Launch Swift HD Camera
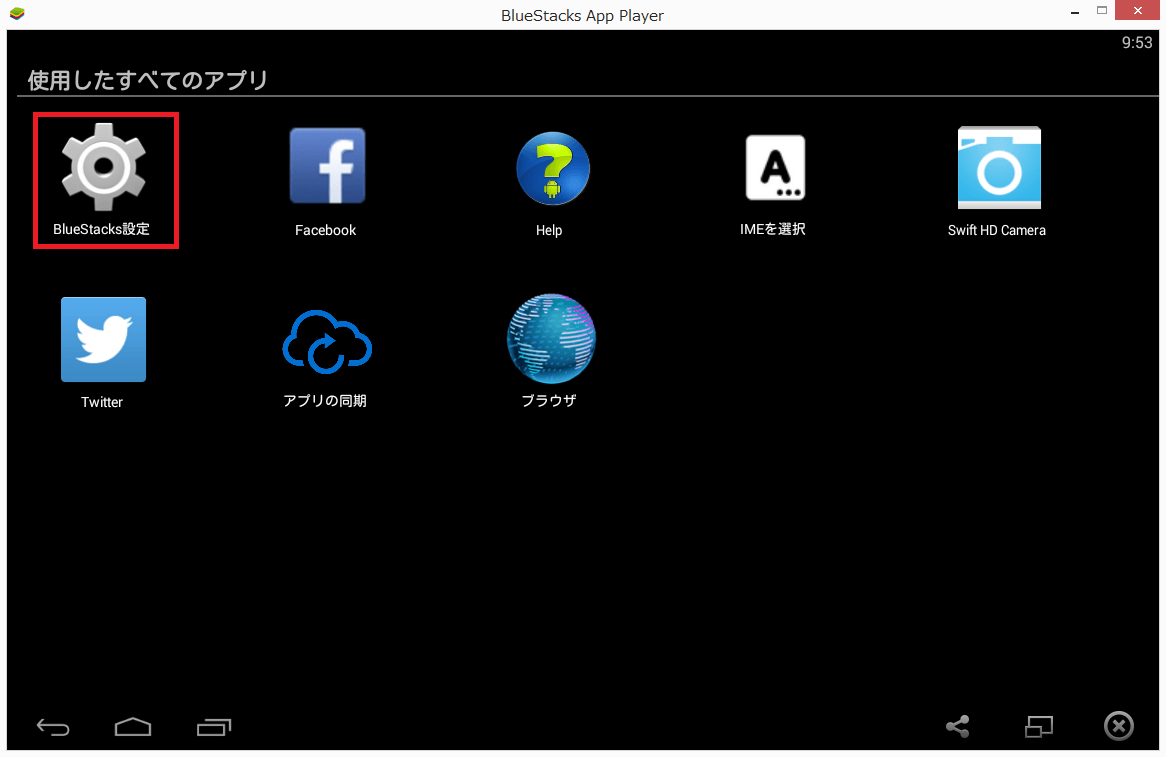This screenshot has width=1166, height=757. tap(999, 167)
